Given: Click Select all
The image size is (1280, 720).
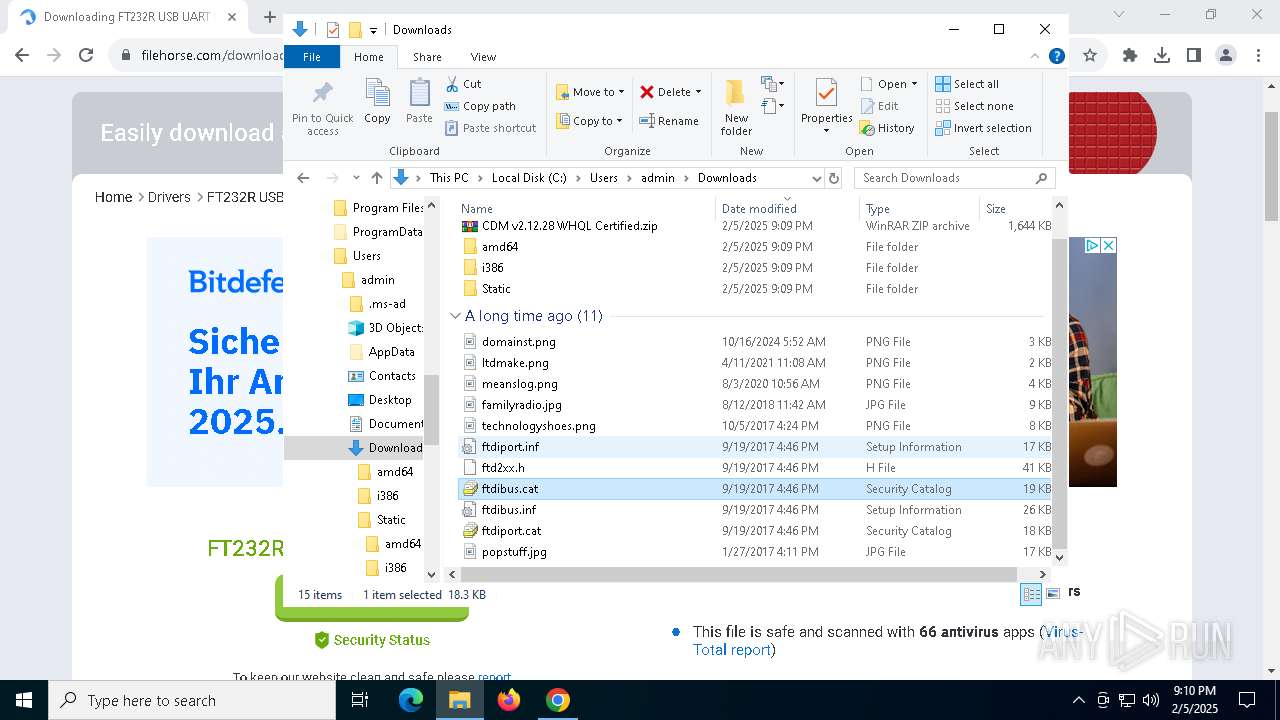Looking at the screenshot, I should tap(967, 84).
